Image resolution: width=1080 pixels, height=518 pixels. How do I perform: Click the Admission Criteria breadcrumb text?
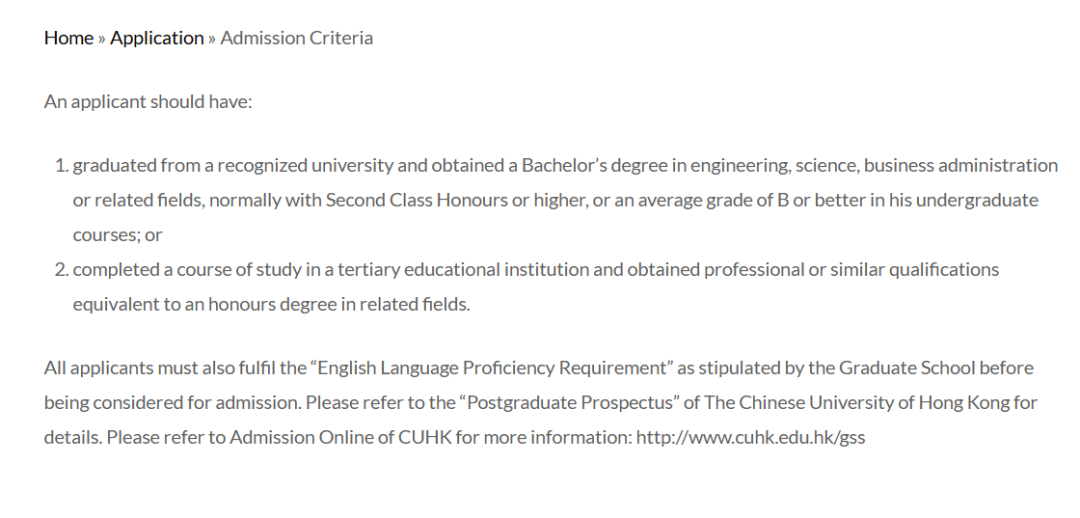coord(297,38)
